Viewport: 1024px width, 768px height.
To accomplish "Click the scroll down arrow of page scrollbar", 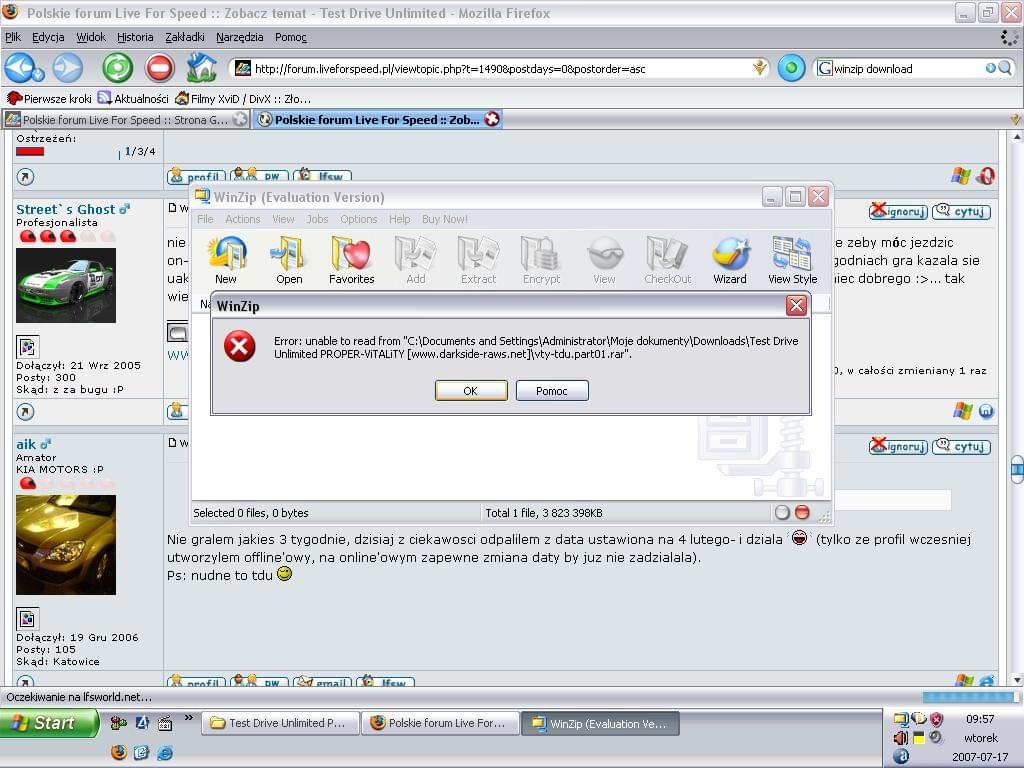I will [x=1017, y=680].
